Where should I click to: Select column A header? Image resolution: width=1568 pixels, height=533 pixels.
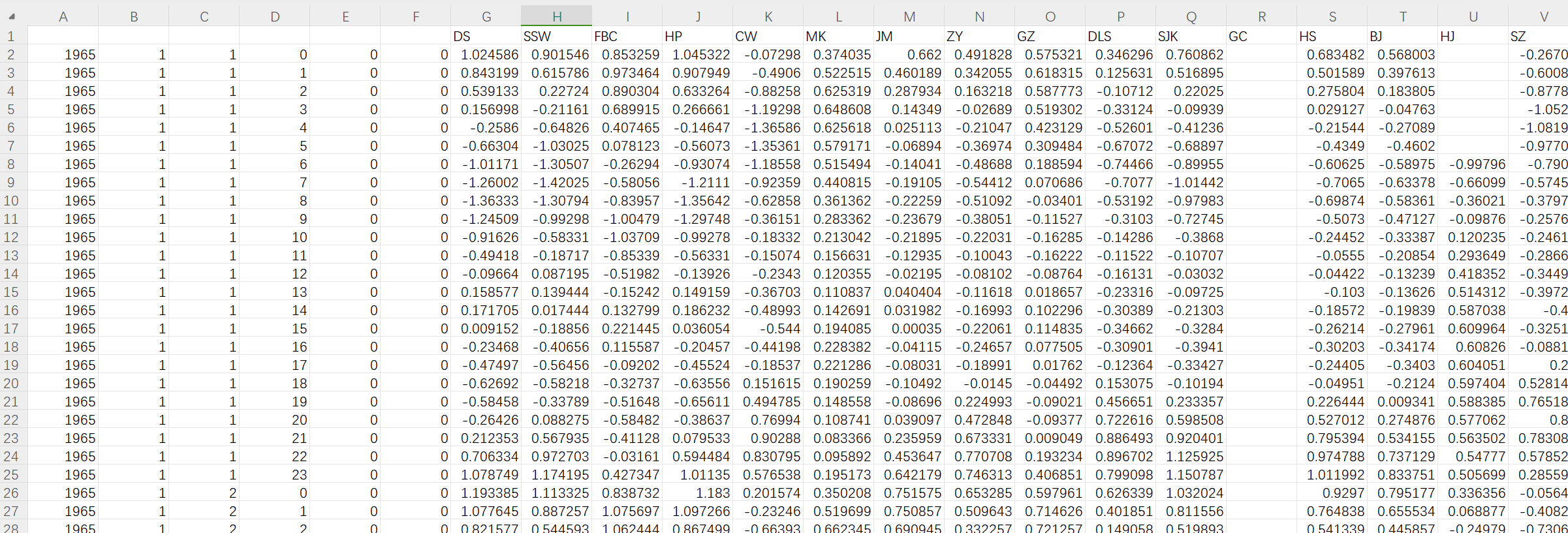click(63, 16)
